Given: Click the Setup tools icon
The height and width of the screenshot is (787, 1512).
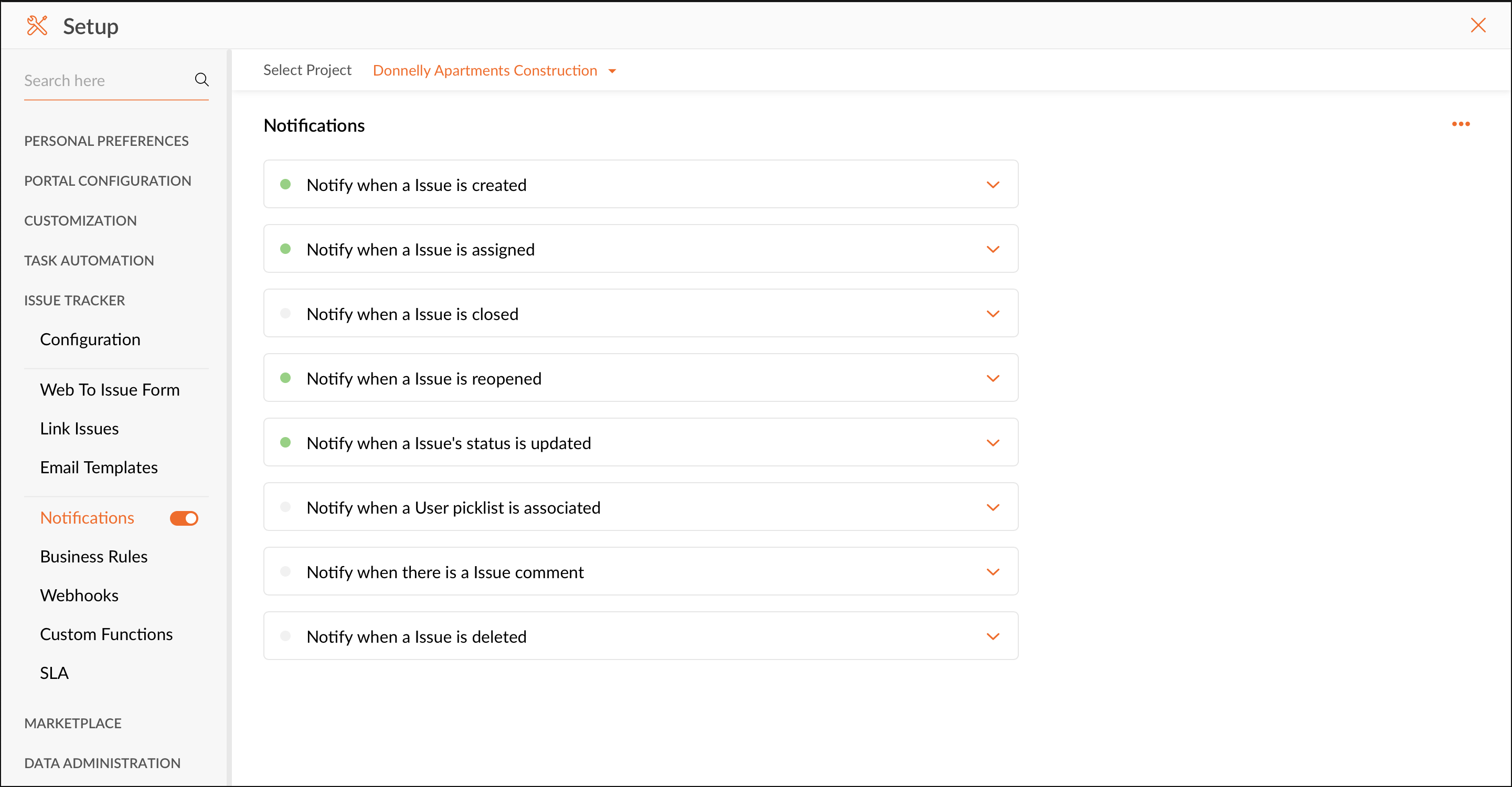Looking at the screenshot, I should point(37,26).
